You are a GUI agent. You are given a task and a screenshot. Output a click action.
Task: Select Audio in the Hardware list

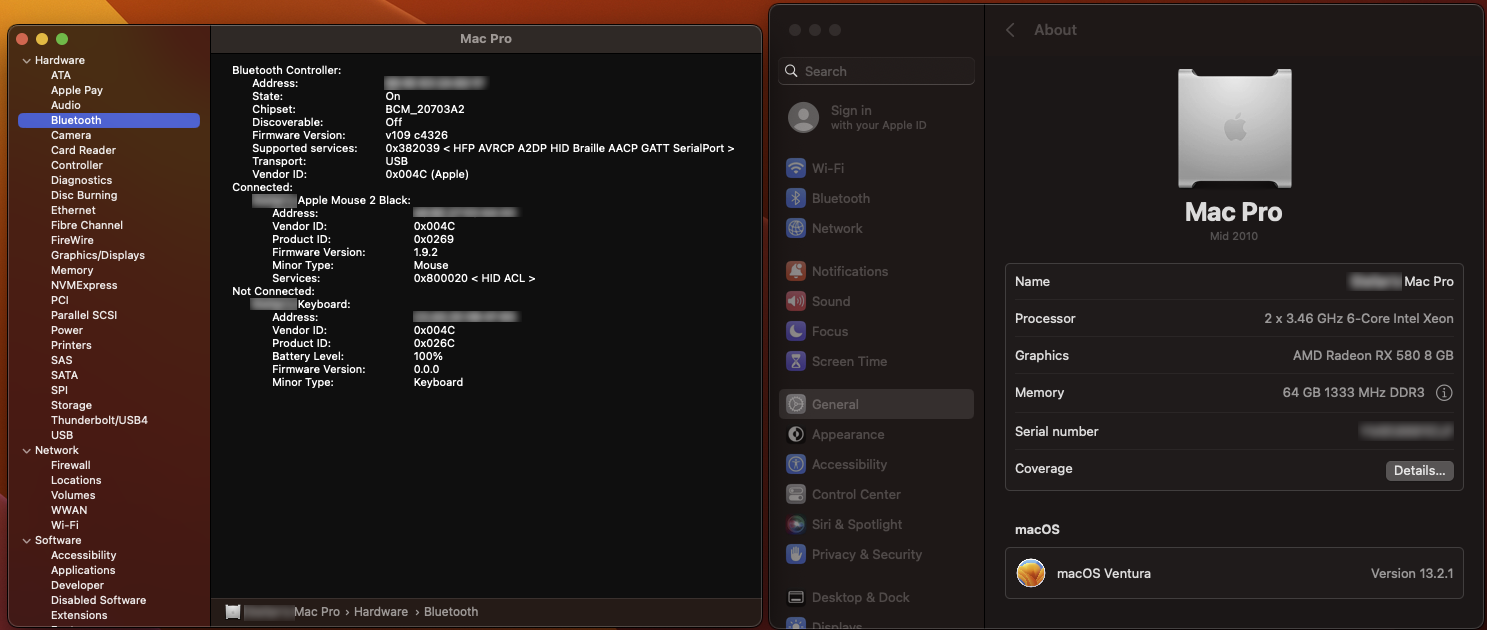tap(66, 105)
